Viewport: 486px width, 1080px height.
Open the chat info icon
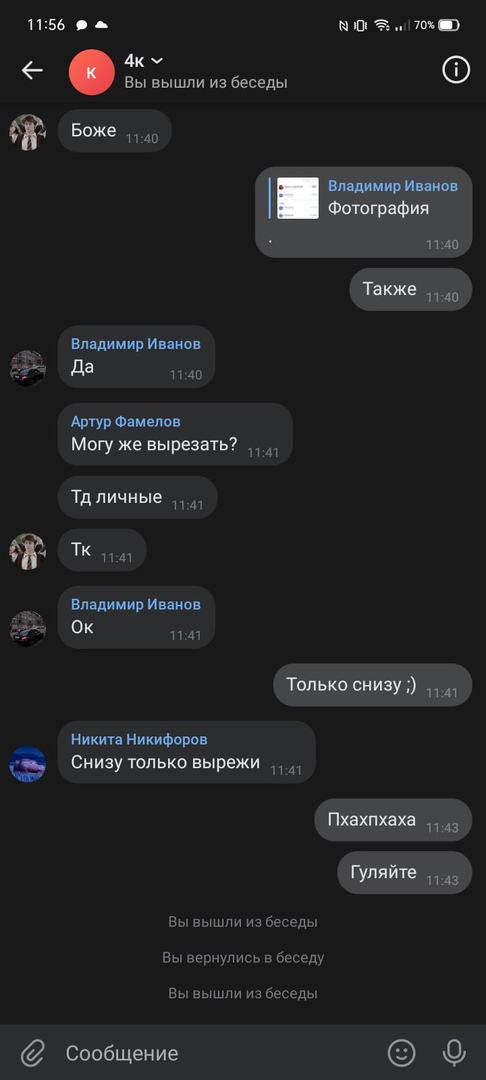pyautogui.click(x=456, y=70)
